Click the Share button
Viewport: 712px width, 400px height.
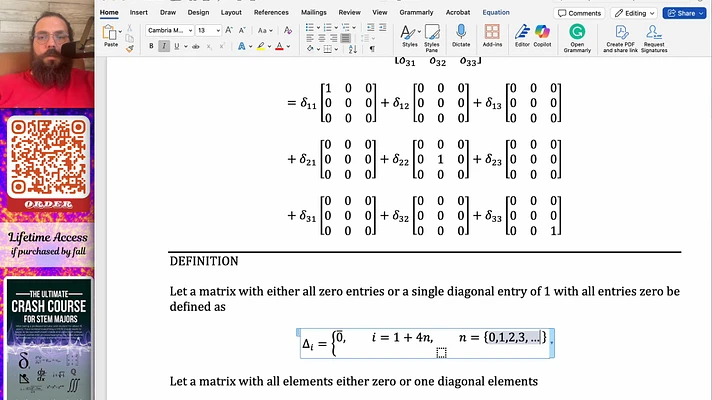pyautogui.click(x=681, y=13)
